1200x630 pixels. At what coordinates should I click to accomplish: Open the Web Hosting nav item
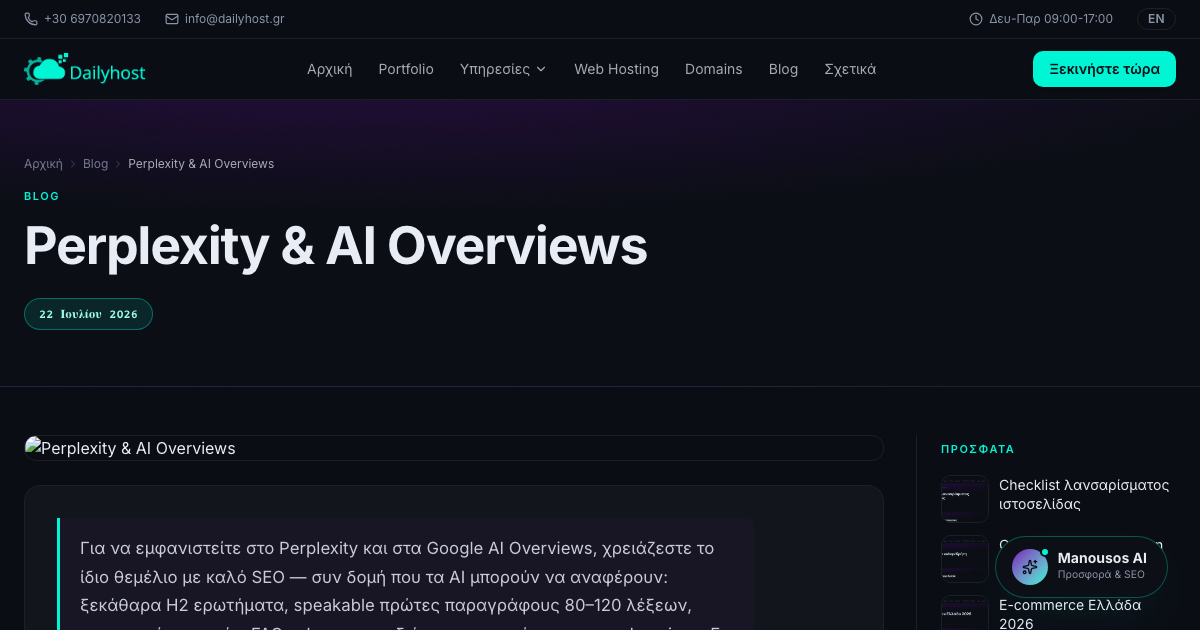[616, 69]
